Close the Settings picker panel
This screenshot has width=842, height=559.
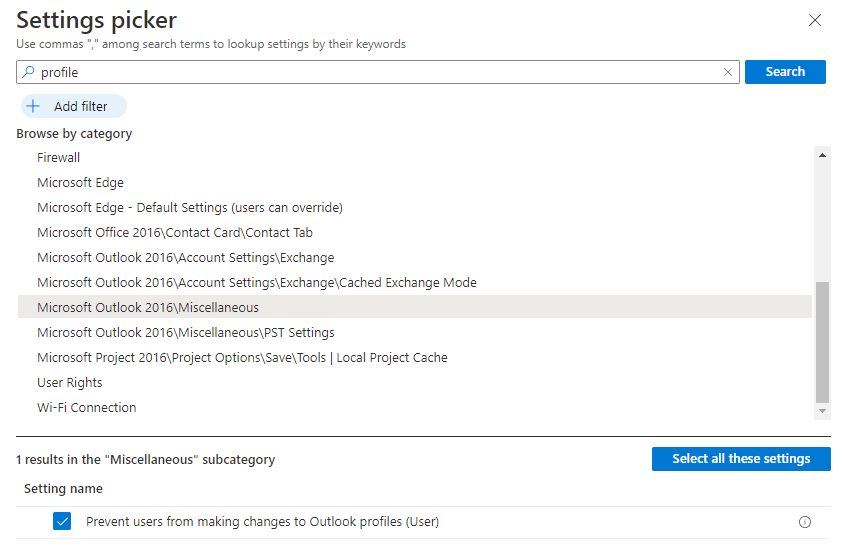point(815,20)
